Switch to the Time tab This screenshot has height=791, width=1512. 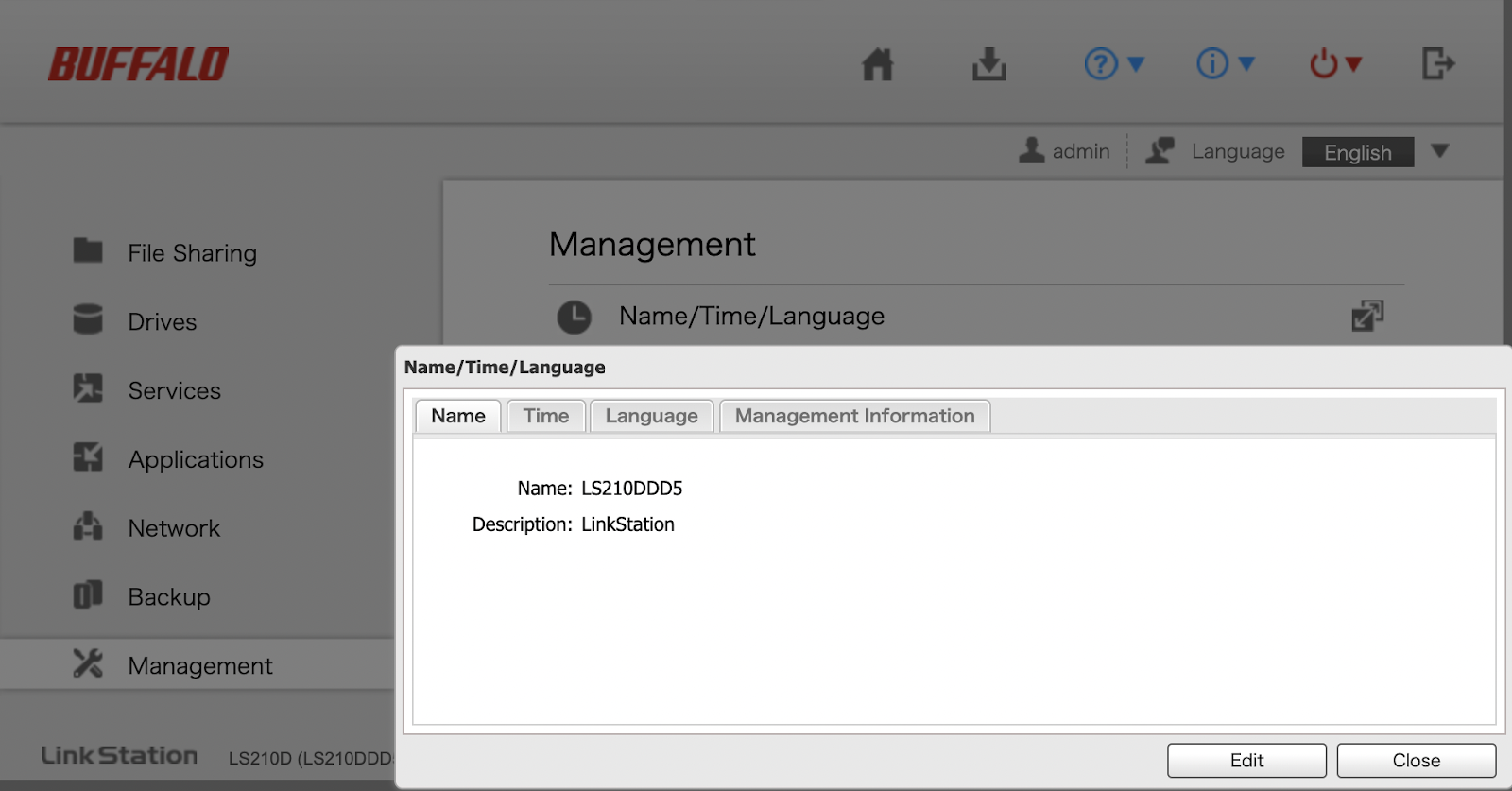[546, 416]
